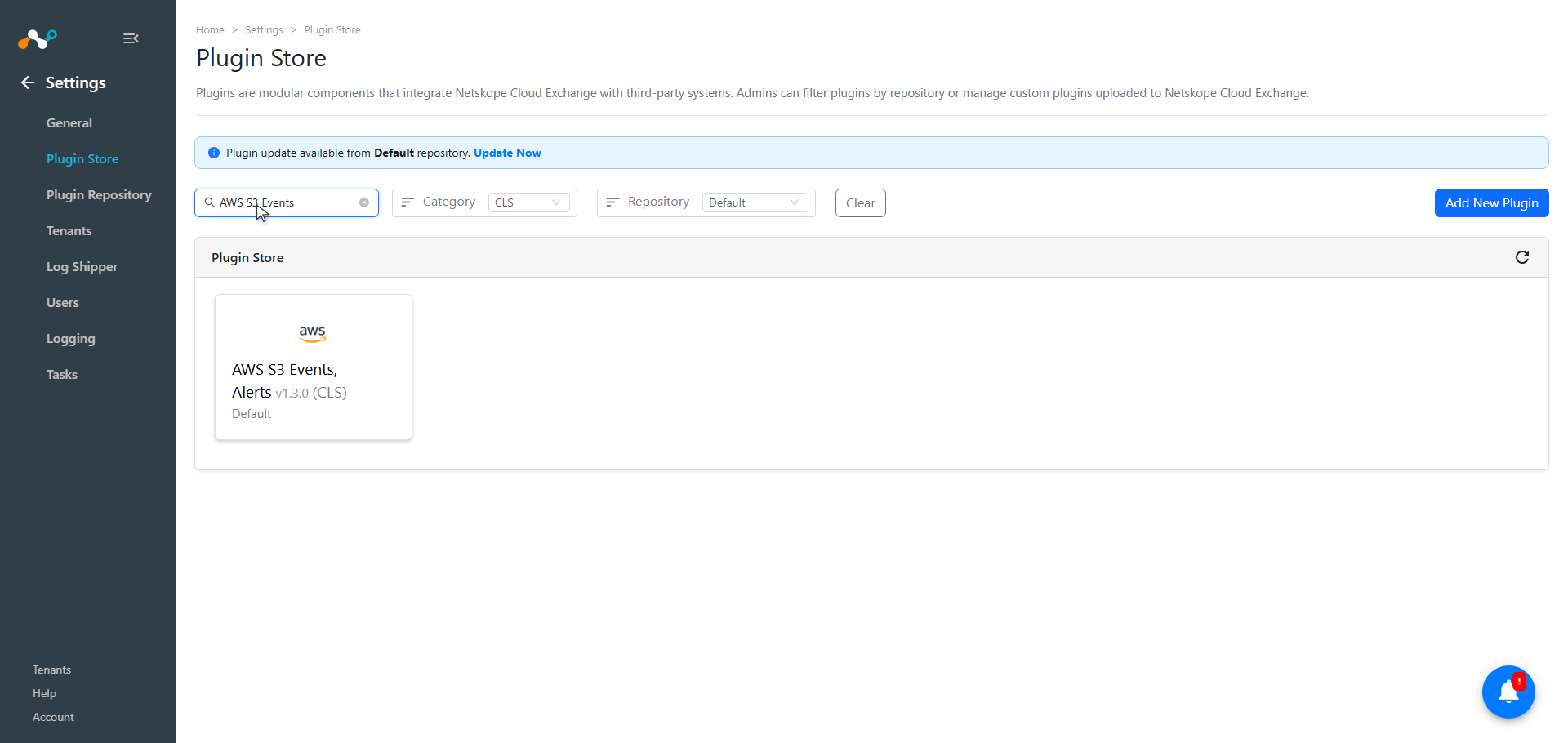Click the Clear filters button

pyautogui.click(x=861, y=202)
